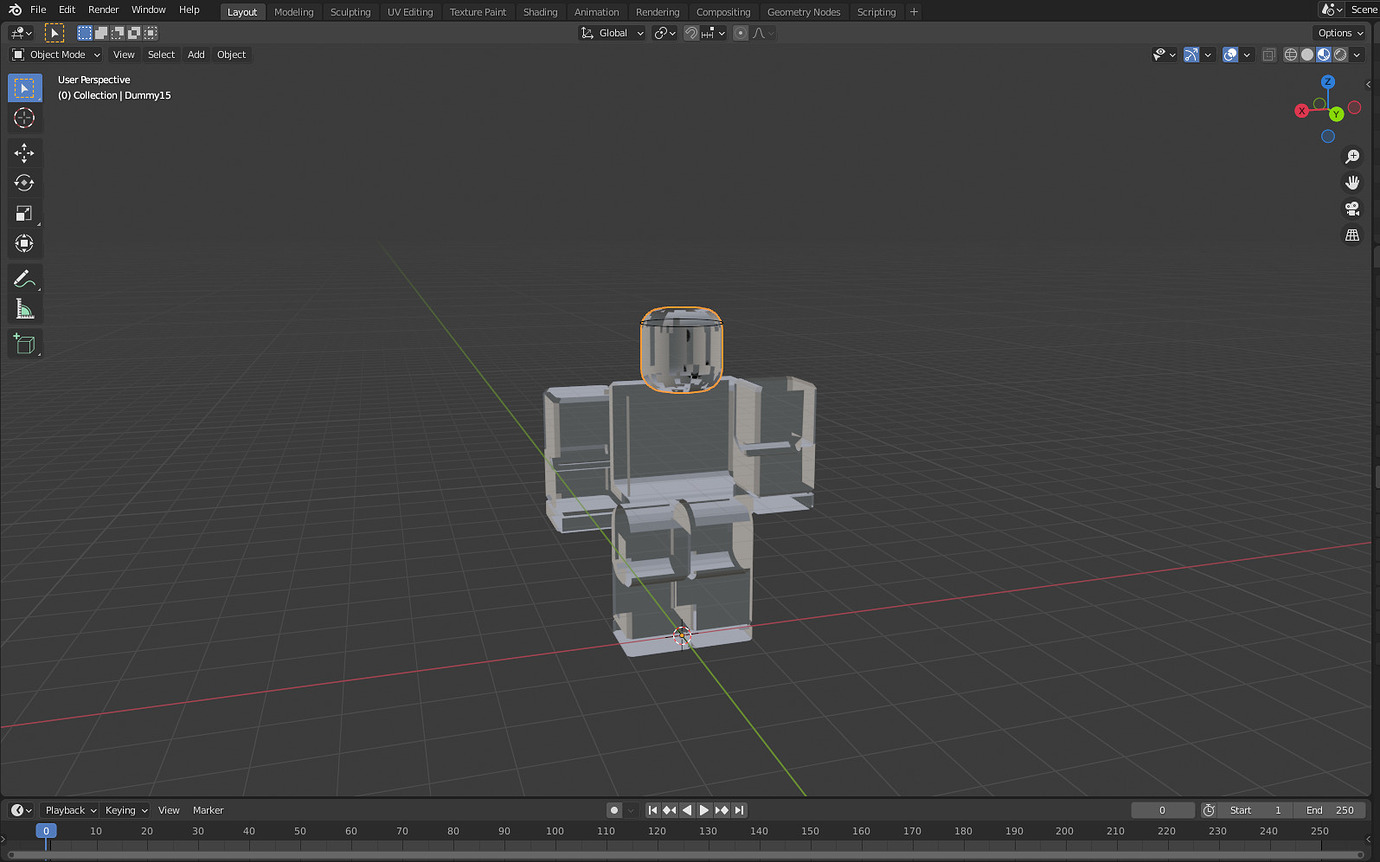
Task: Toggle proportional editing off
Action: click(x=740, y=32)
